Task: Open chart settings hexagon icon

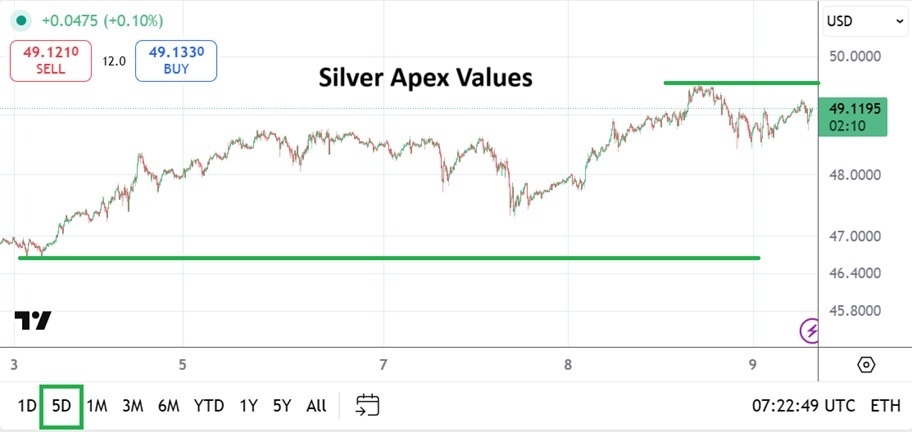Action: 866,365
